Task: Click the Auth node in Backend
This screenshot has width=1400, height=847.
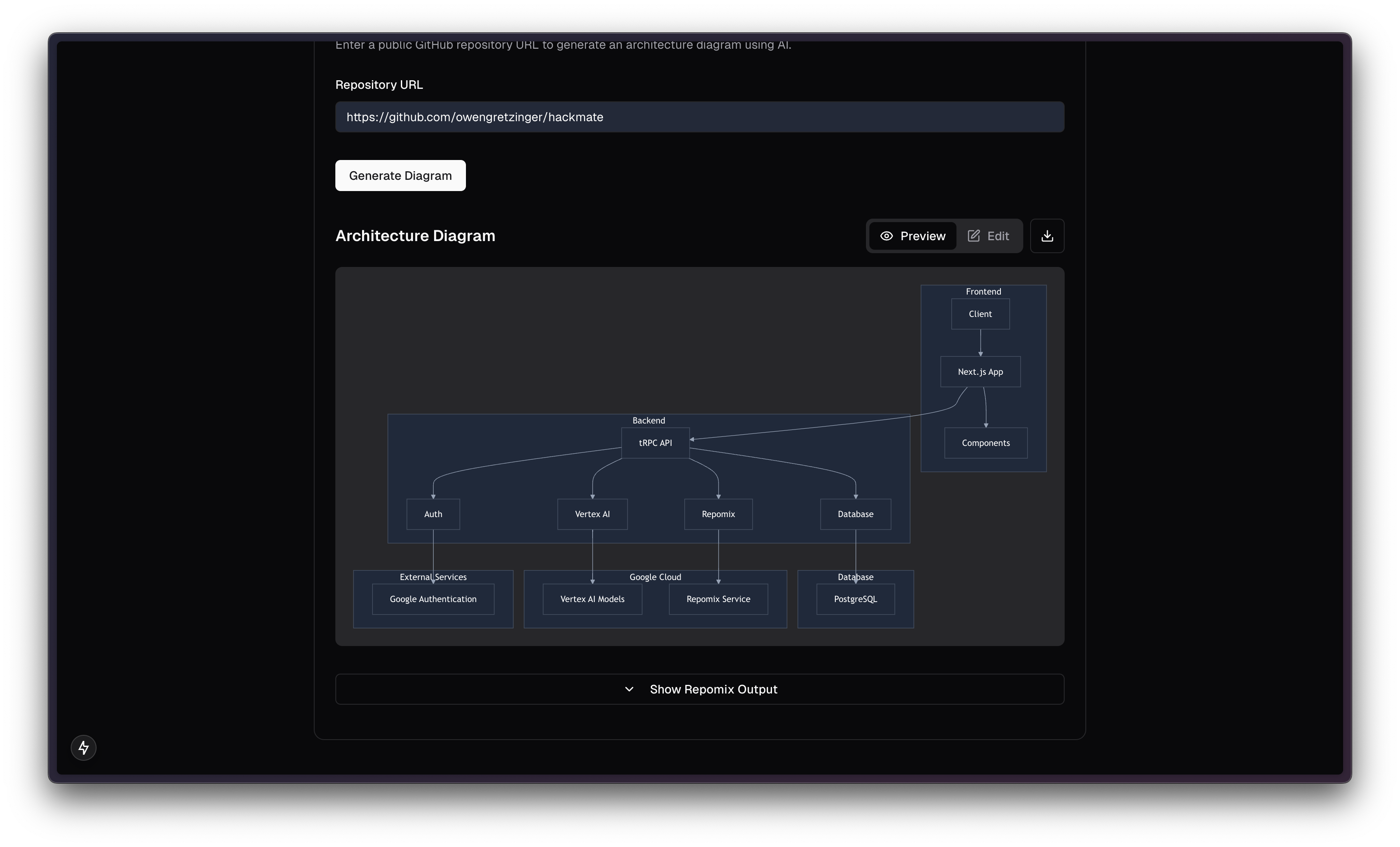Action: 433,514
